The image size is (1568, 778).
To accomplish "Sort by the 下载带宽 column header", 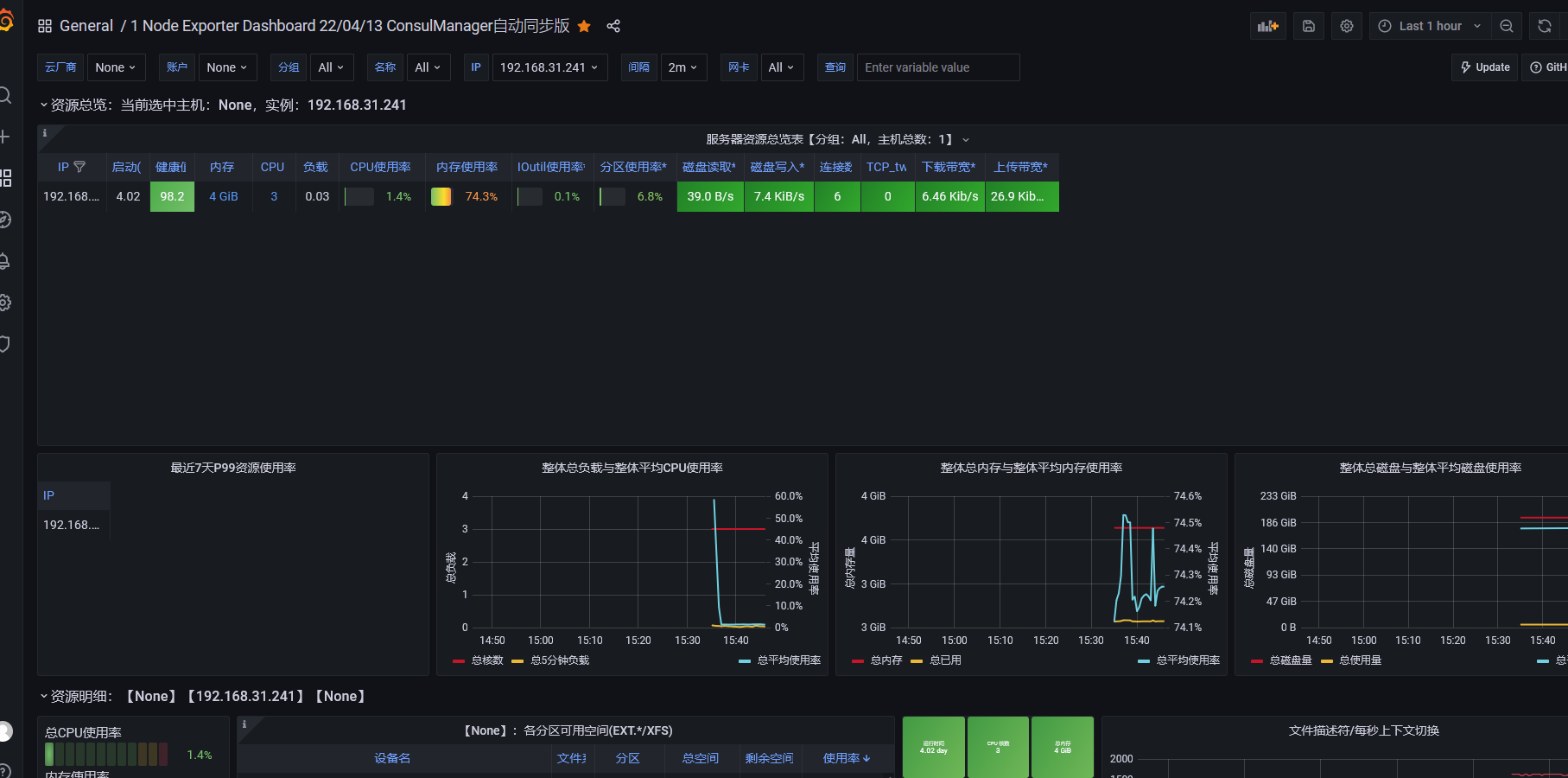I will click(x=949, y=167).
